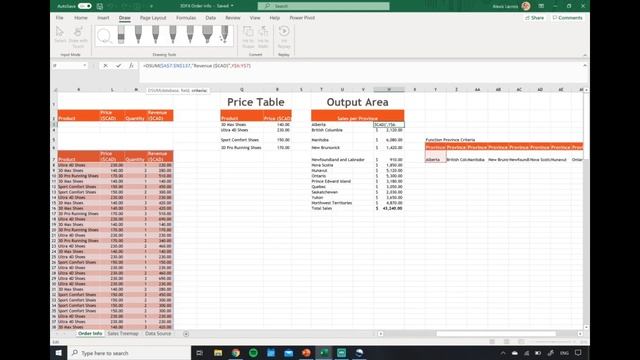
Task: Click the horizontal scrollbar thumb
Action: (x=496, y=334)
